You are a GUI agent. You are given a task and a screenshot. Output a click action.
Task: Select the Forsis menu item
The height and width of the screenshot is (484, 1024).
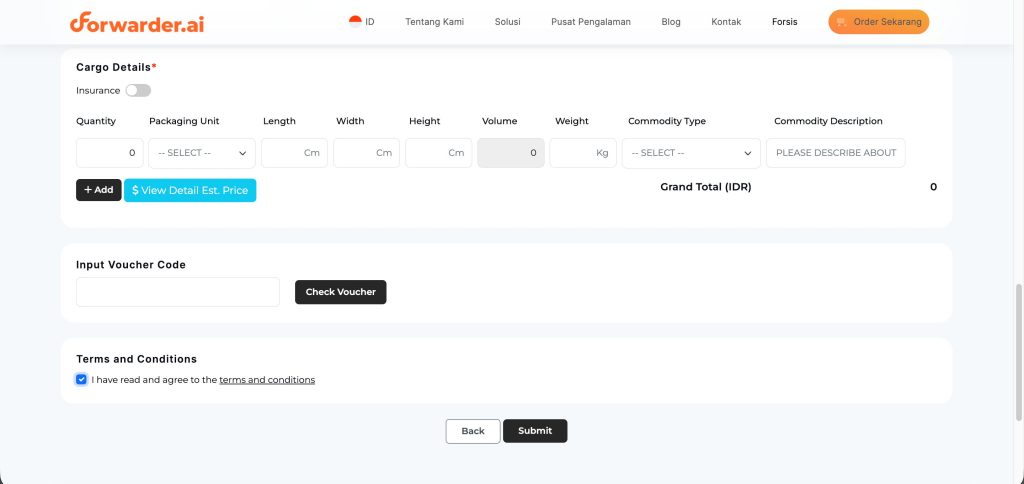pos(784,22)
